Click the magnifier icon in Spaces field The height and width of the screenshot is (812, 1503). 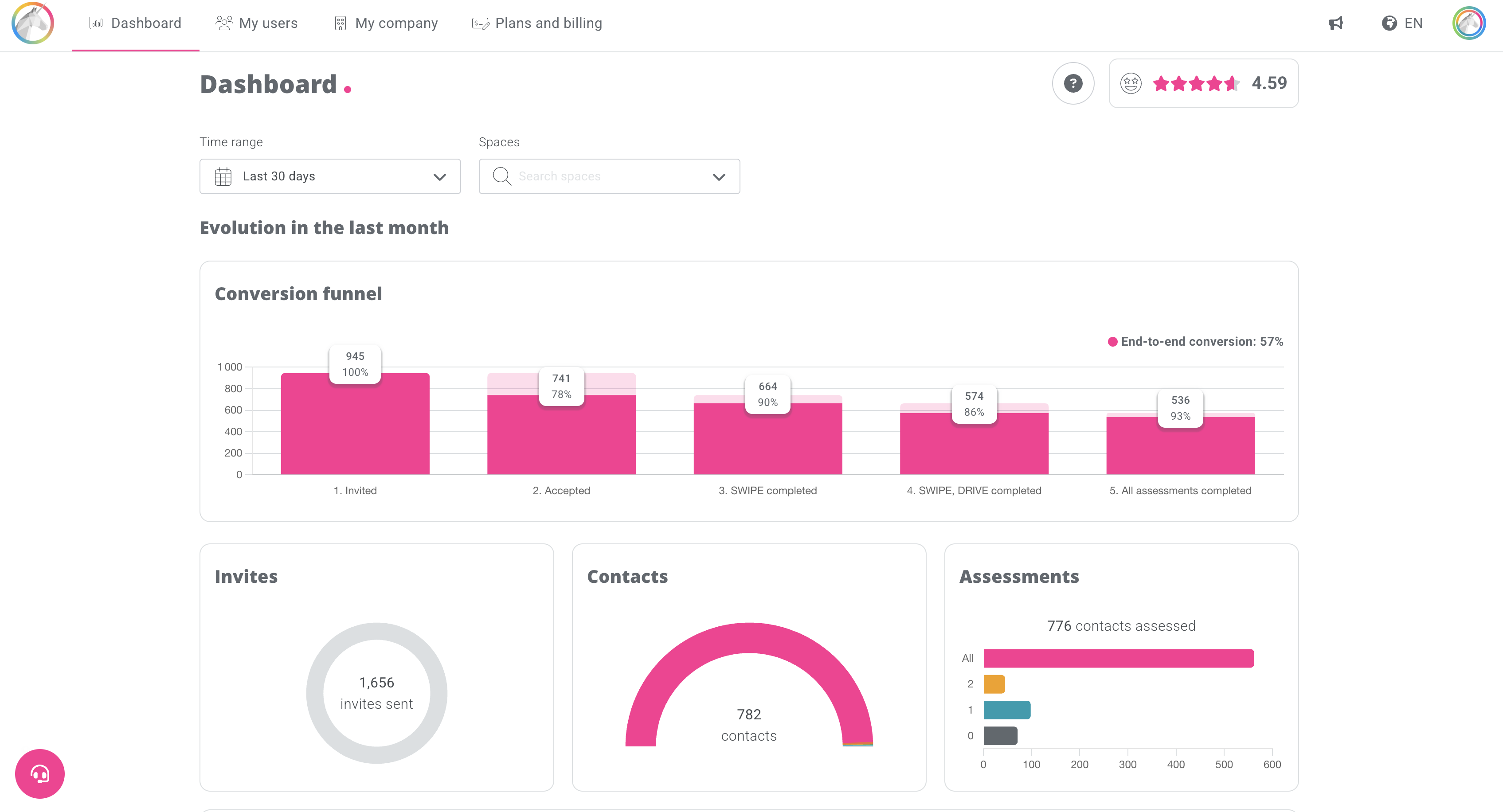tap(501, 176)
